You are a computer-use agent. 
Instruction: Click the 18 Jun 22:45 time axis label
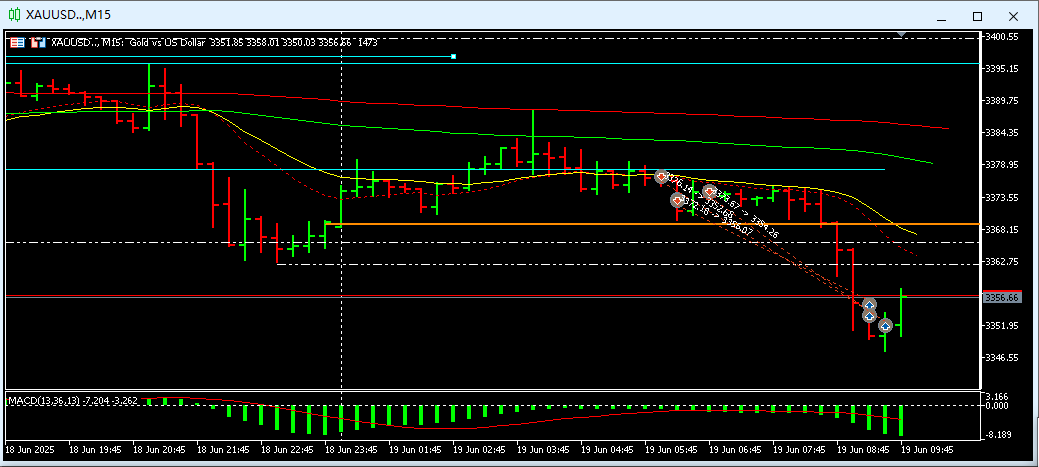pyautogui.click(x=287, y=450)
